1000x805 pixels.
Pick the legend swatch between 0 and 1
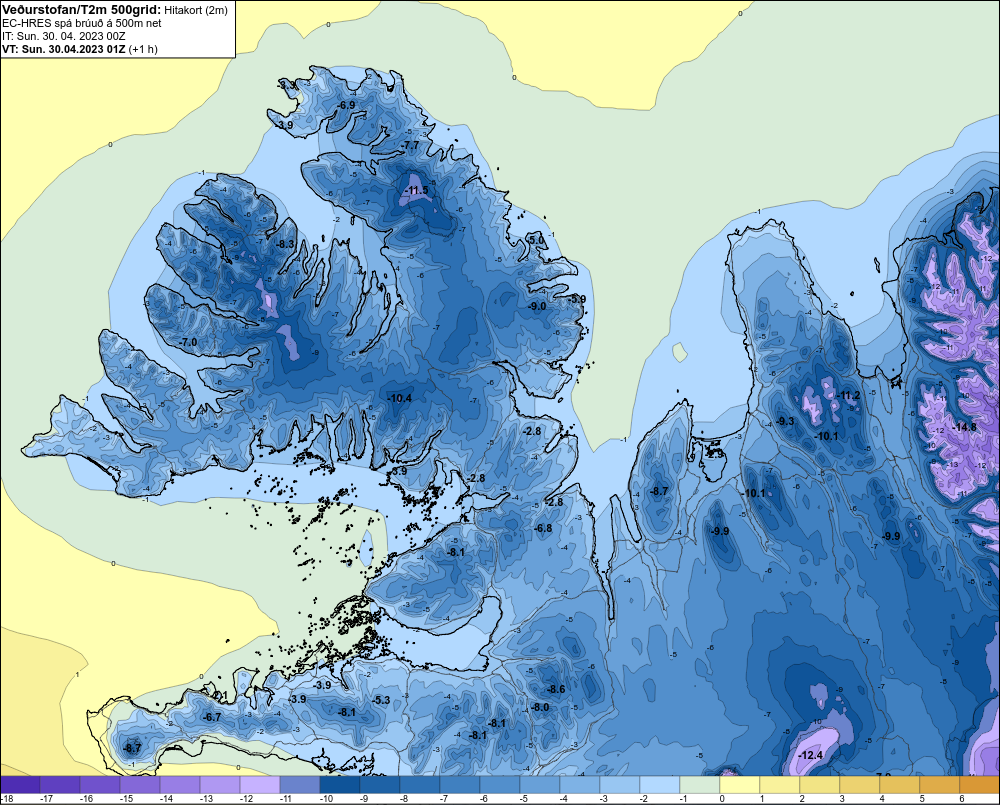click(740, 785)
